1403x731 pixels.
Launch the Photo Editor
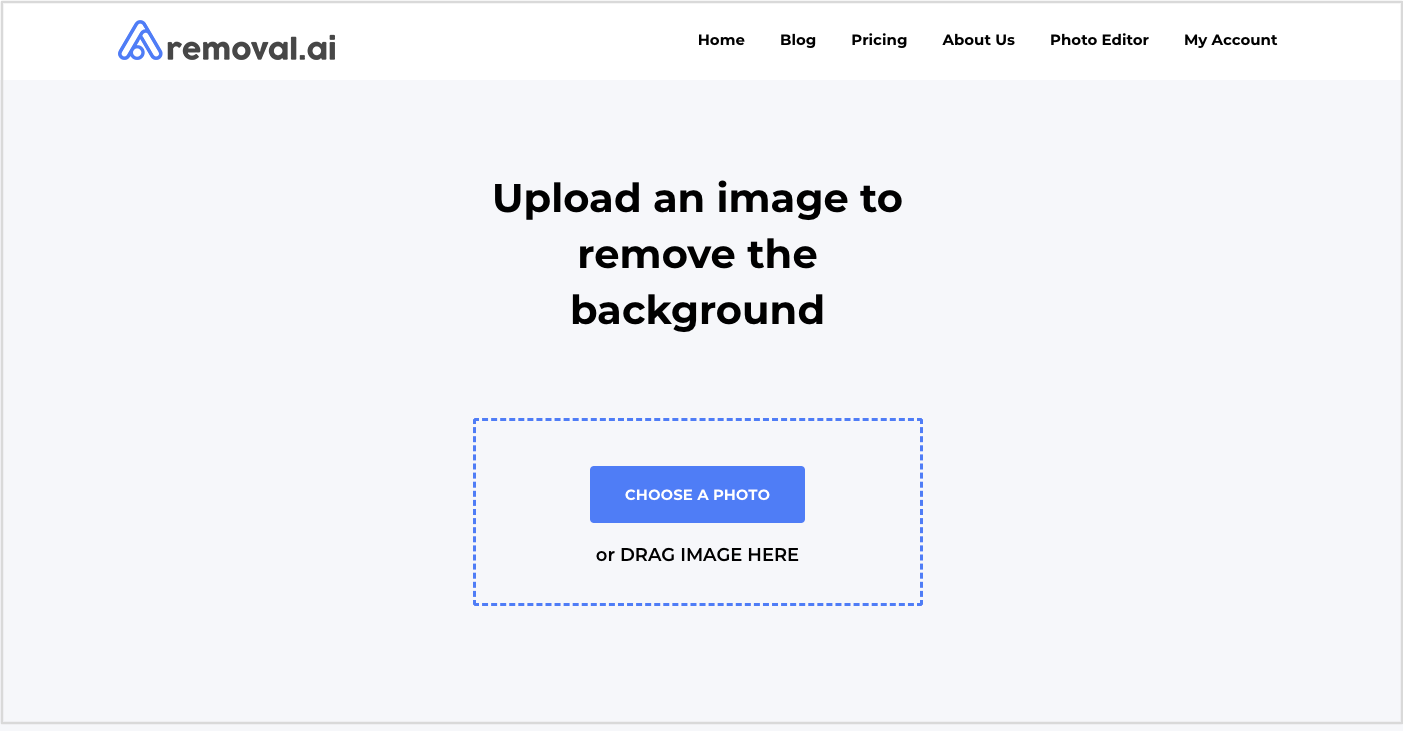click(x=1099, y=40)
